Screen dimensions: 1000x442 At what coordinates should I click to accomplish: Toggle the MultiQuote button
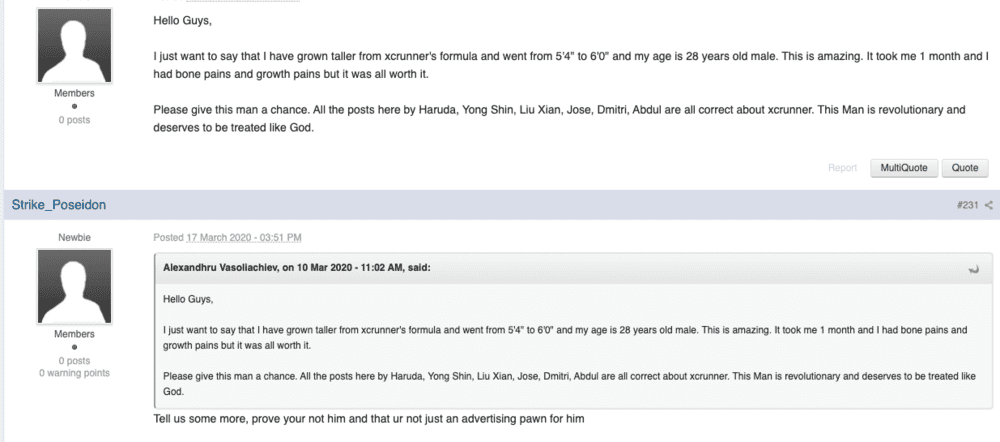click(904, 168)
